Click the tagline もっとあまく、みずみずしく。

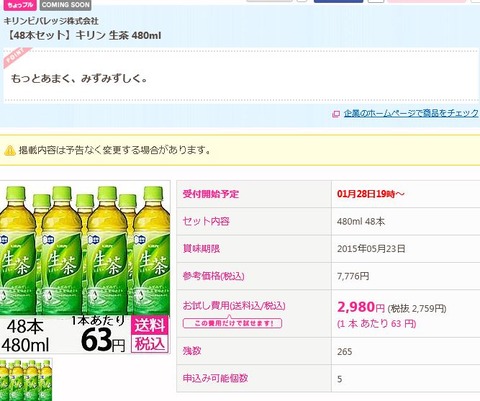79,79
